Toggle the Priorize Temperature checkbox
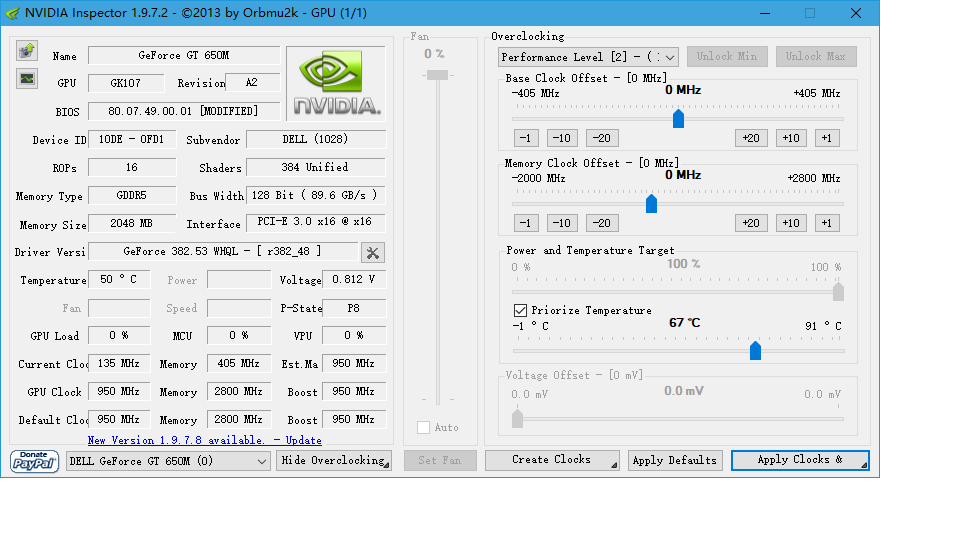 (x=520, y=310)
